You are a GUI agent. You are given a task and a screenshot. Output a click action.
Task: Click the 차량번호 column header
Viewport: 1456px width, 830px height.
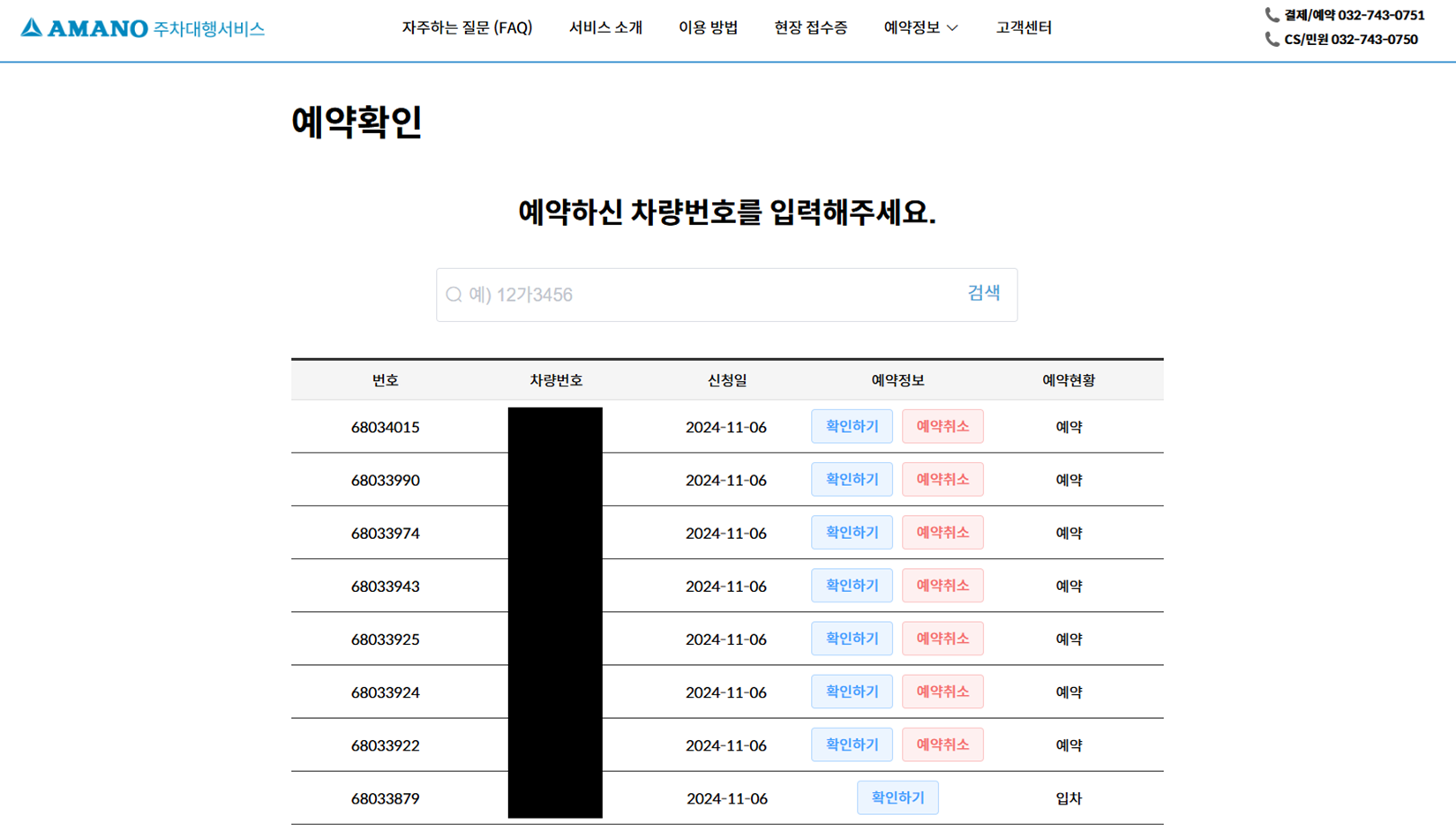point(556,380)
